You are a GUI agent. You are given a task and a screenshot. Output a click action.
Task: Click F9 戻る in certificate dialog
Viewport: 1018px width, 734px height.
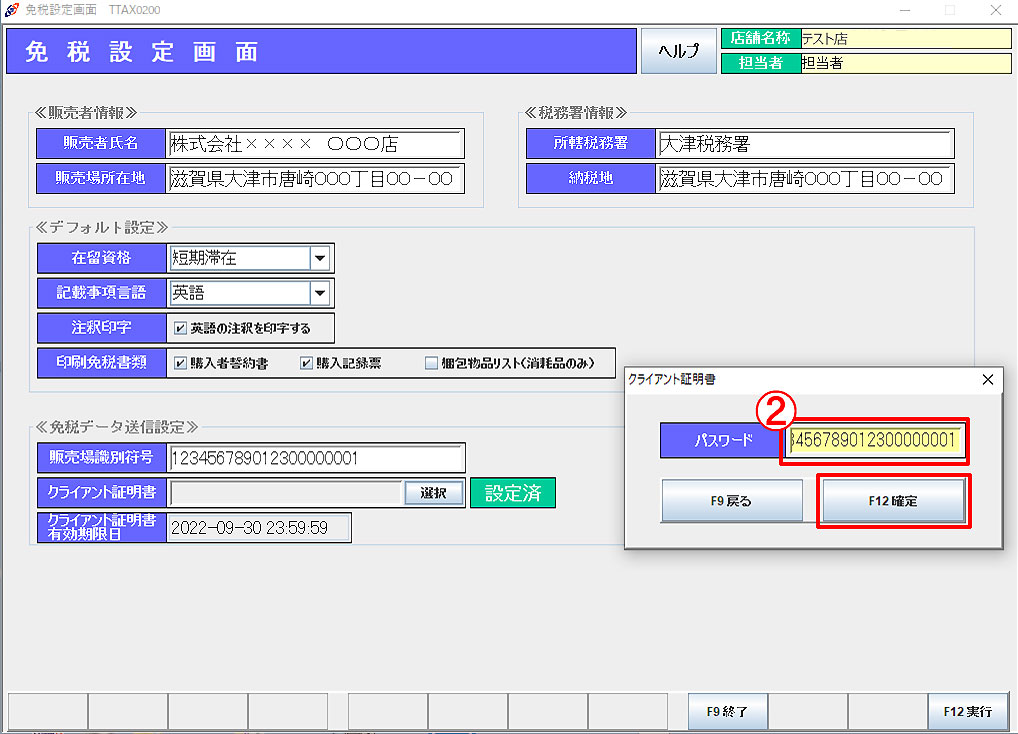tap(732, 500)
